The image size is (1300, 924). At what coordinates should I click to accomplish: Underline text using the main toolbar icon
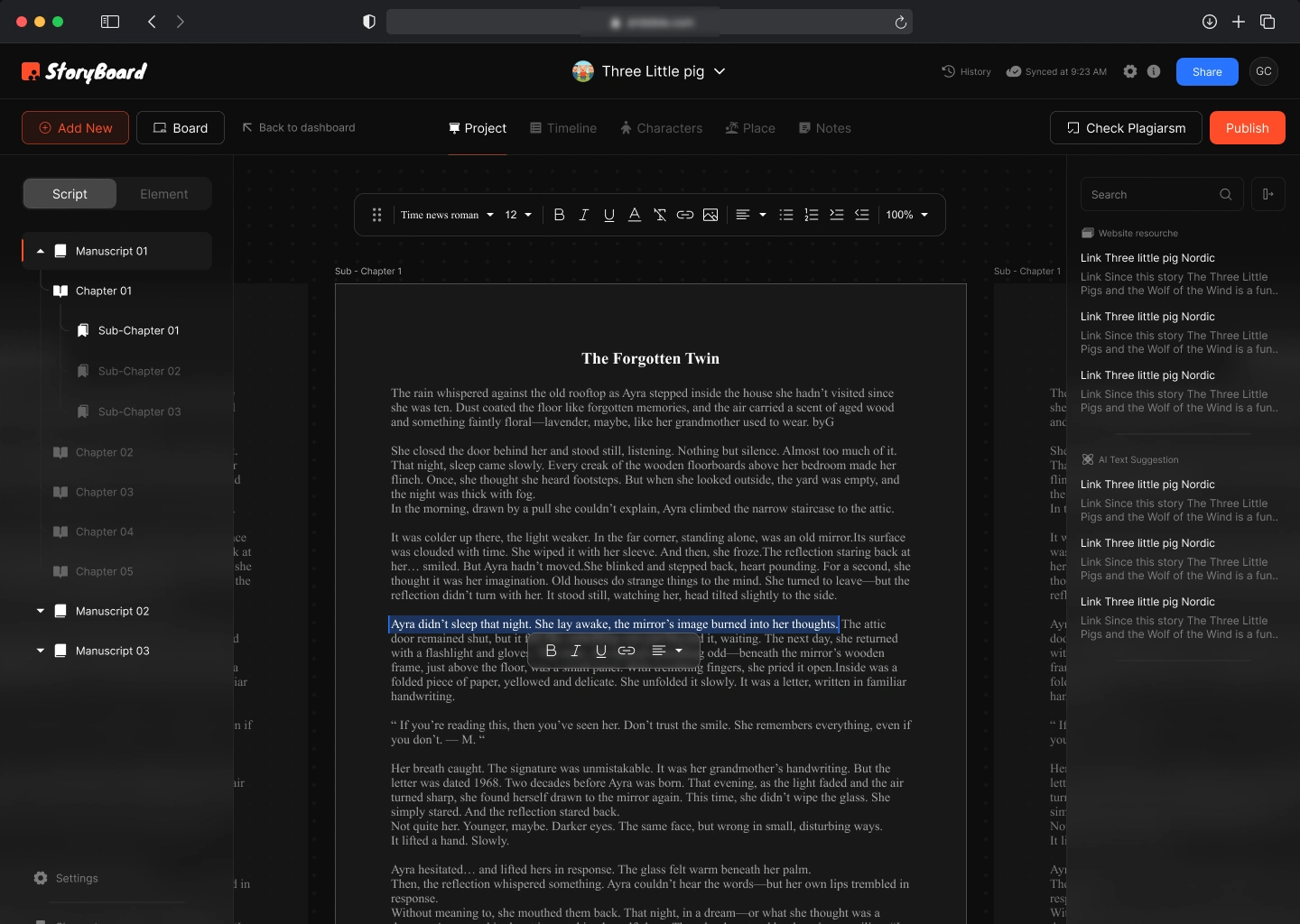(609, 215)
